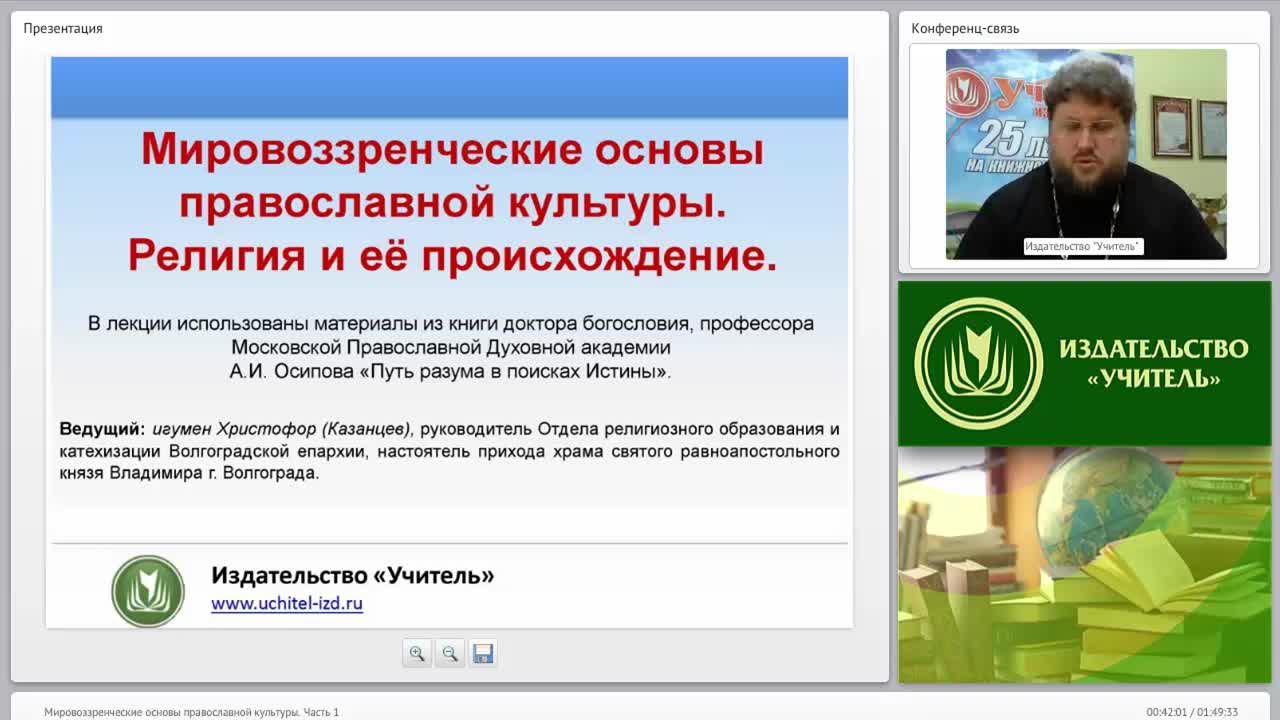Click the Издательство "Учитель" video name label
The image size is (1280, 720).
point(1083,246)
